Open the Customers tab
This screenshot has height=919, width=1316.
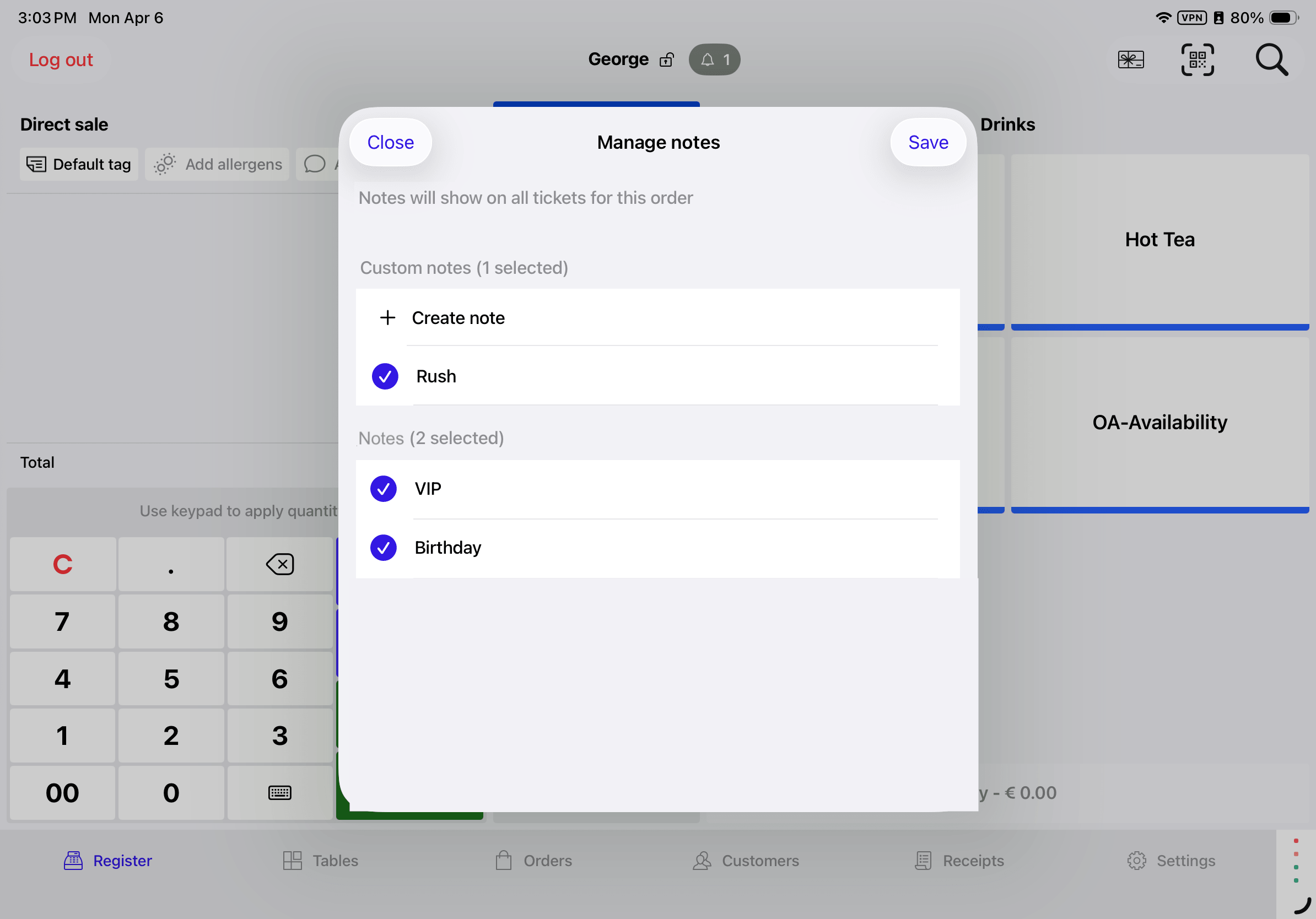[745, 861]
